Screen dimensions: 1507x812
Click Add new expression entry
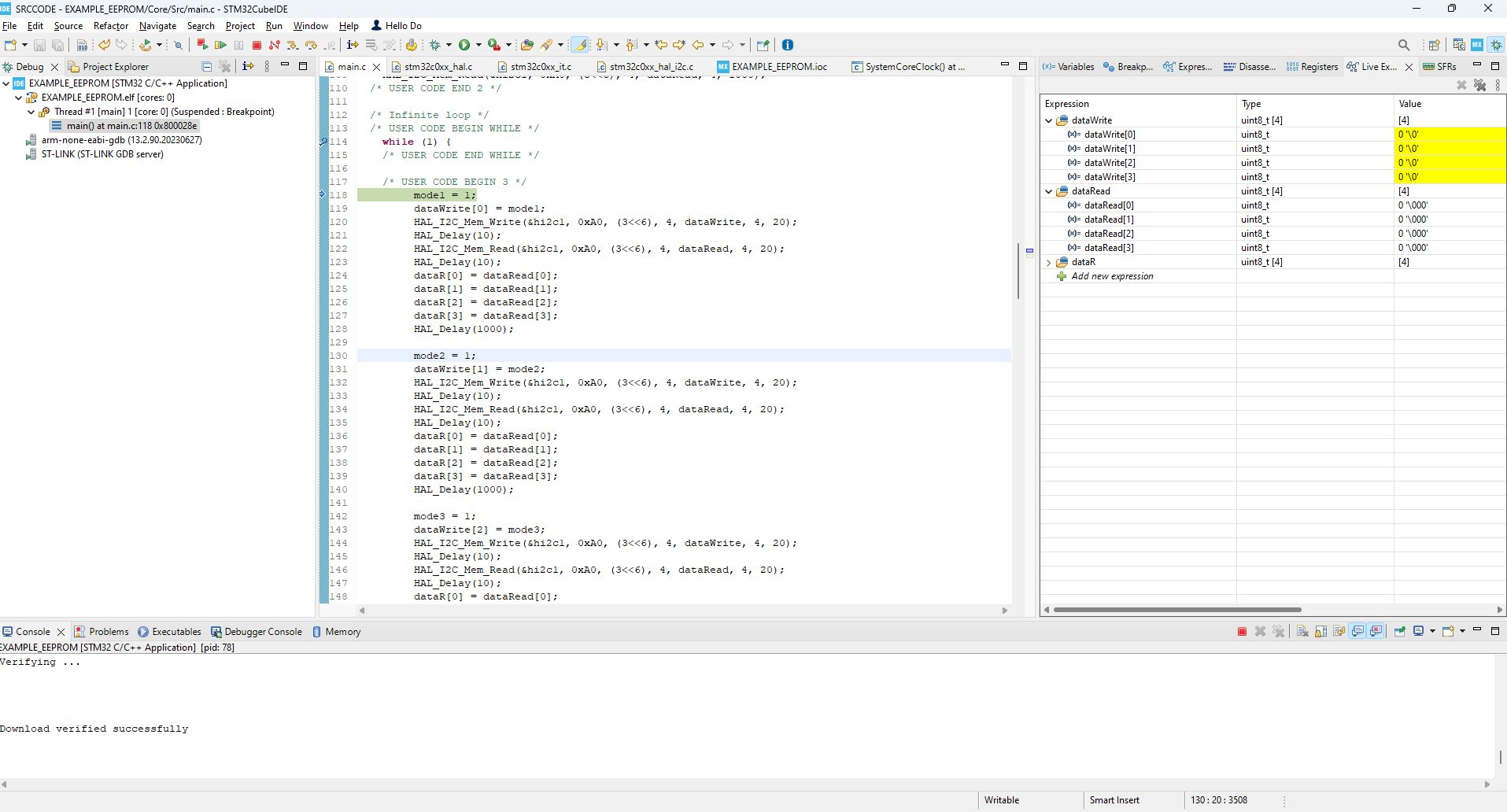(x=1112, y=277)
